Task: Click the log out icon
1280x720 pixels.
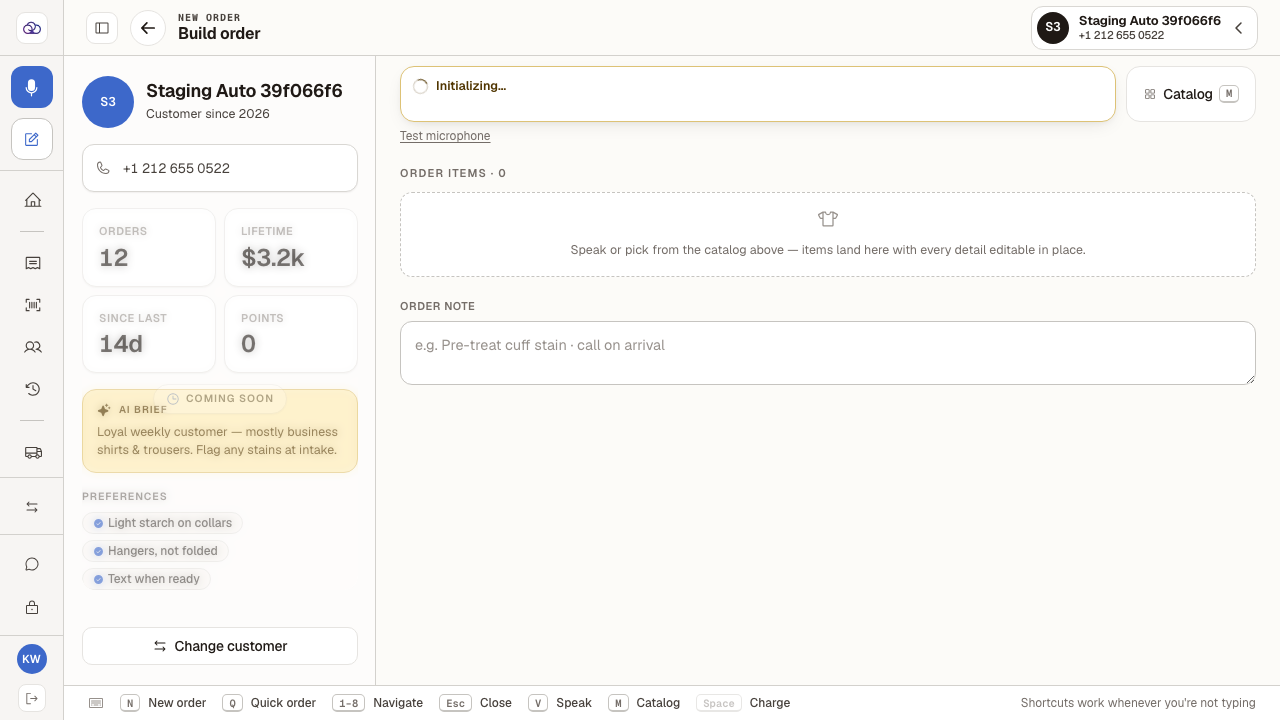Action: pyautogui.click(x=32, y=698)
